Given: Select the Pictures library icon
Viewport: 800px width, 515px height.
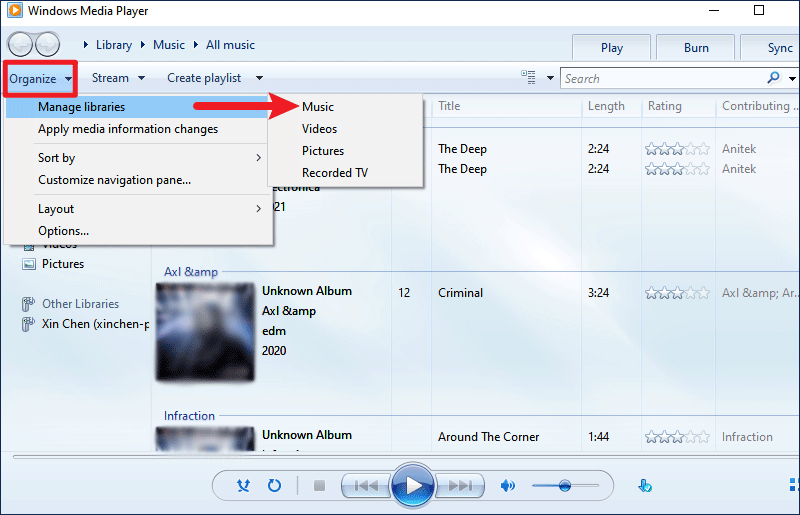Looking at the screenshot, I should click(29, 264).
